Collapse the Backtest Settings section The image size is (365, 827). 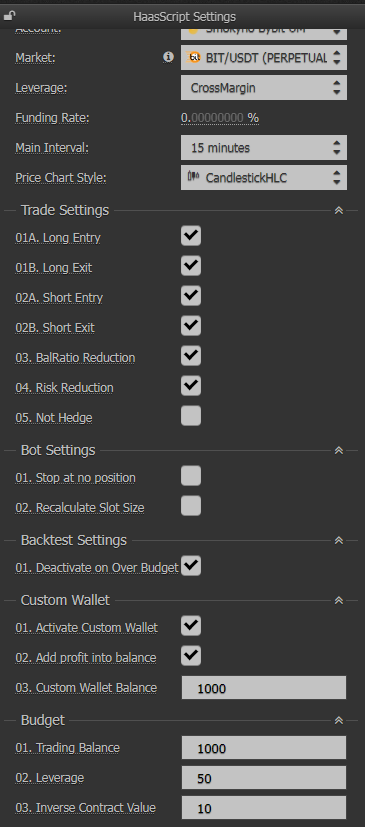pos(339,541)
